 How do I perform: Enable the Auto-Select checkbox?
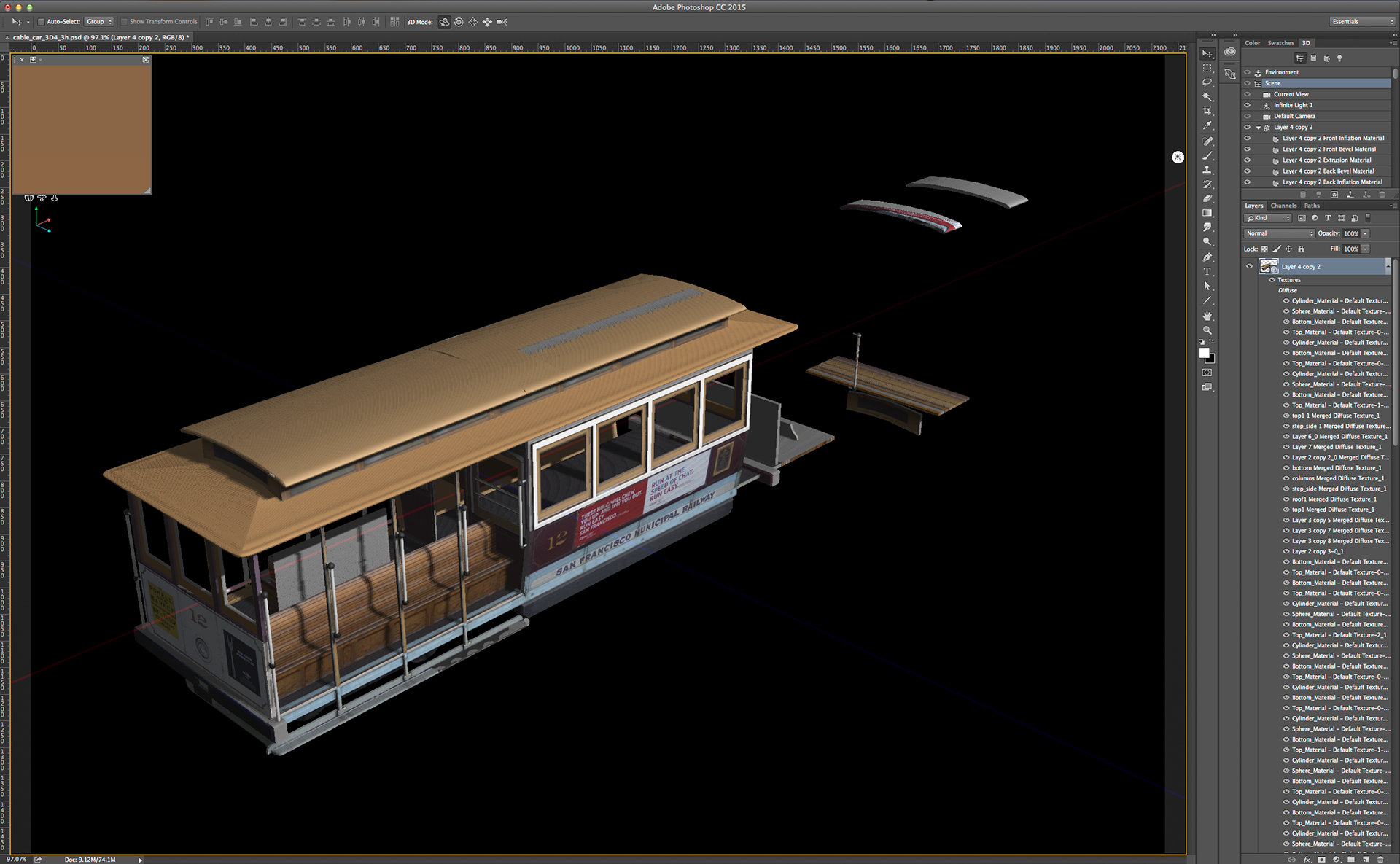pyautogui.click(x=42, y=22)
